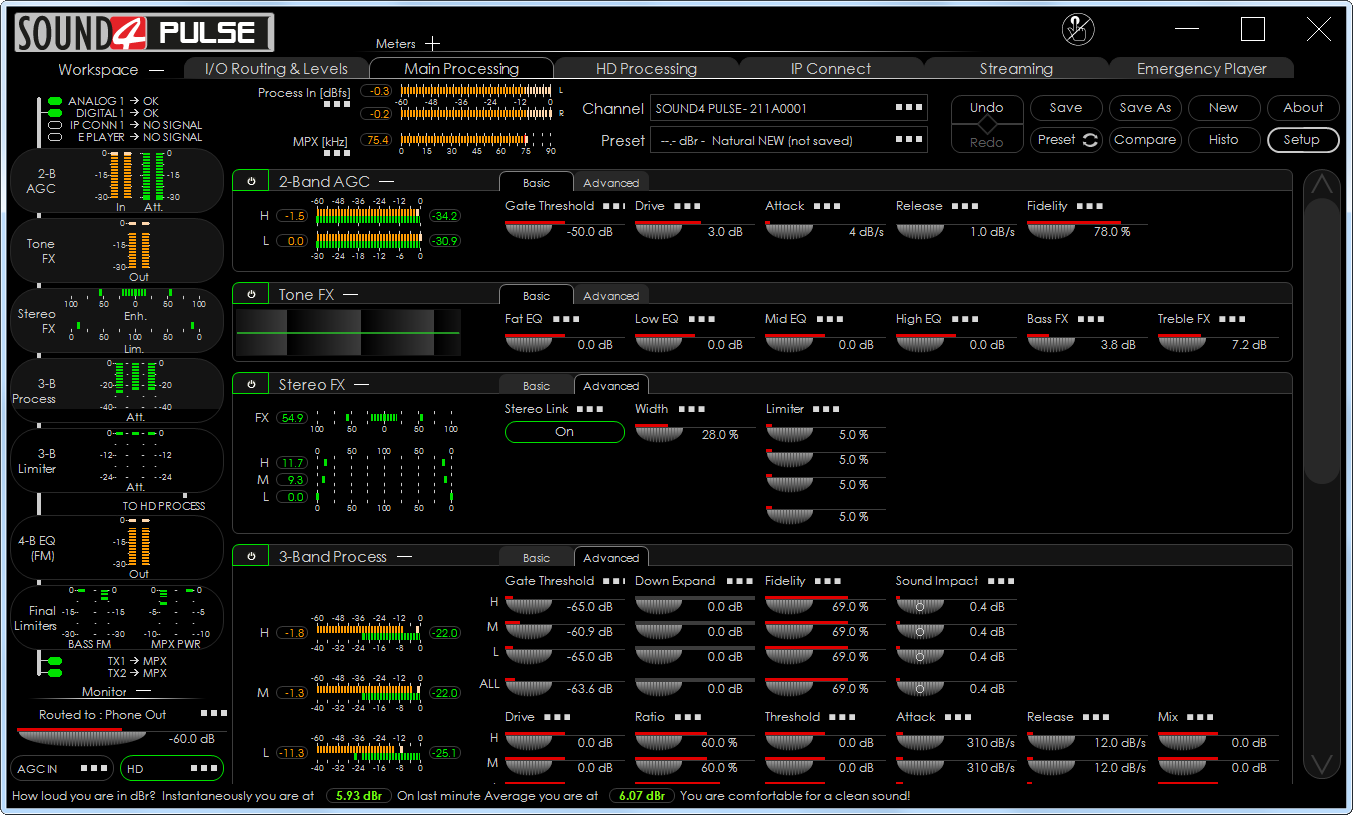Open options dots next to 3-Band Process Threshold
This screenshot has width=1353, height=815.
(843, 717)
